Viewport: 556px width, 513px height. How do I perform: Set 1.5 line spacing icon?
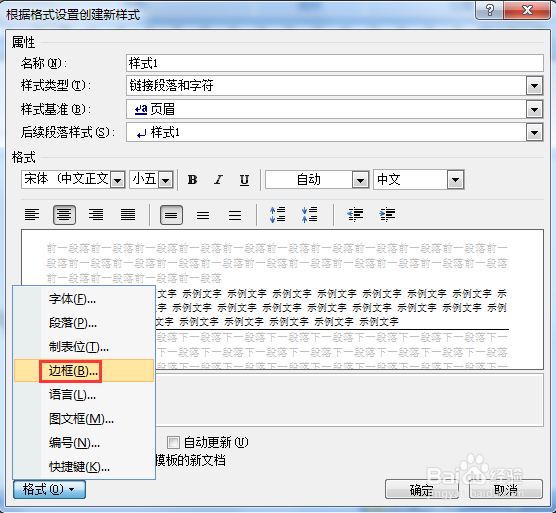pos(203,215)
